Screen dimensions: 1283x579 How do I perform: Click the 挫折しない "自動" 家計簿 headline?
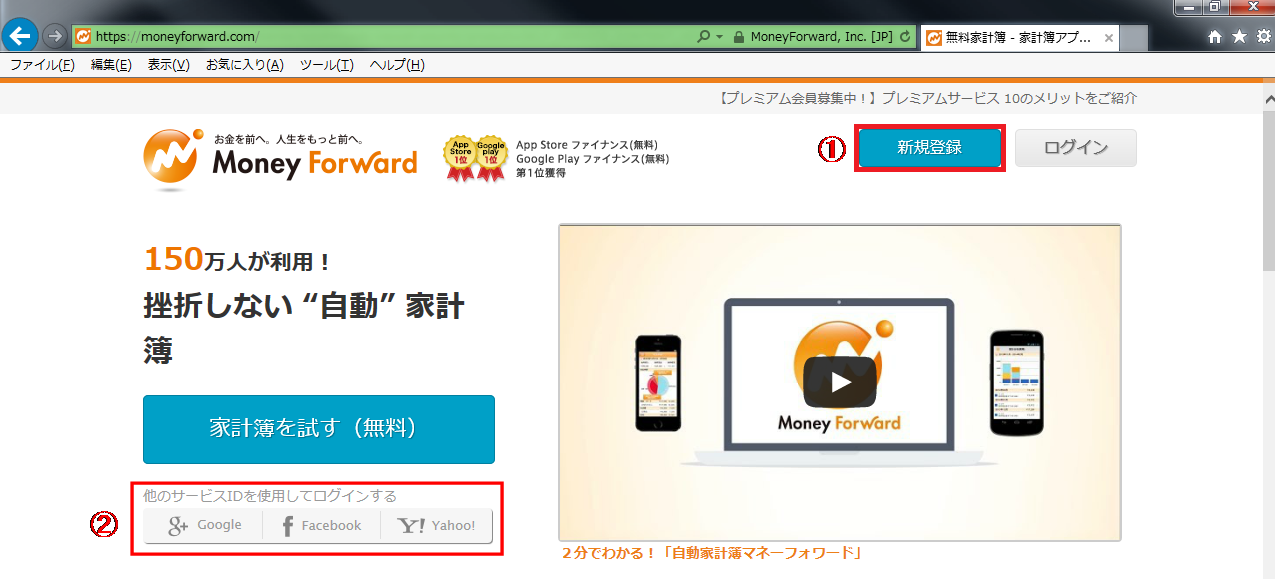[x=304, y=328]
